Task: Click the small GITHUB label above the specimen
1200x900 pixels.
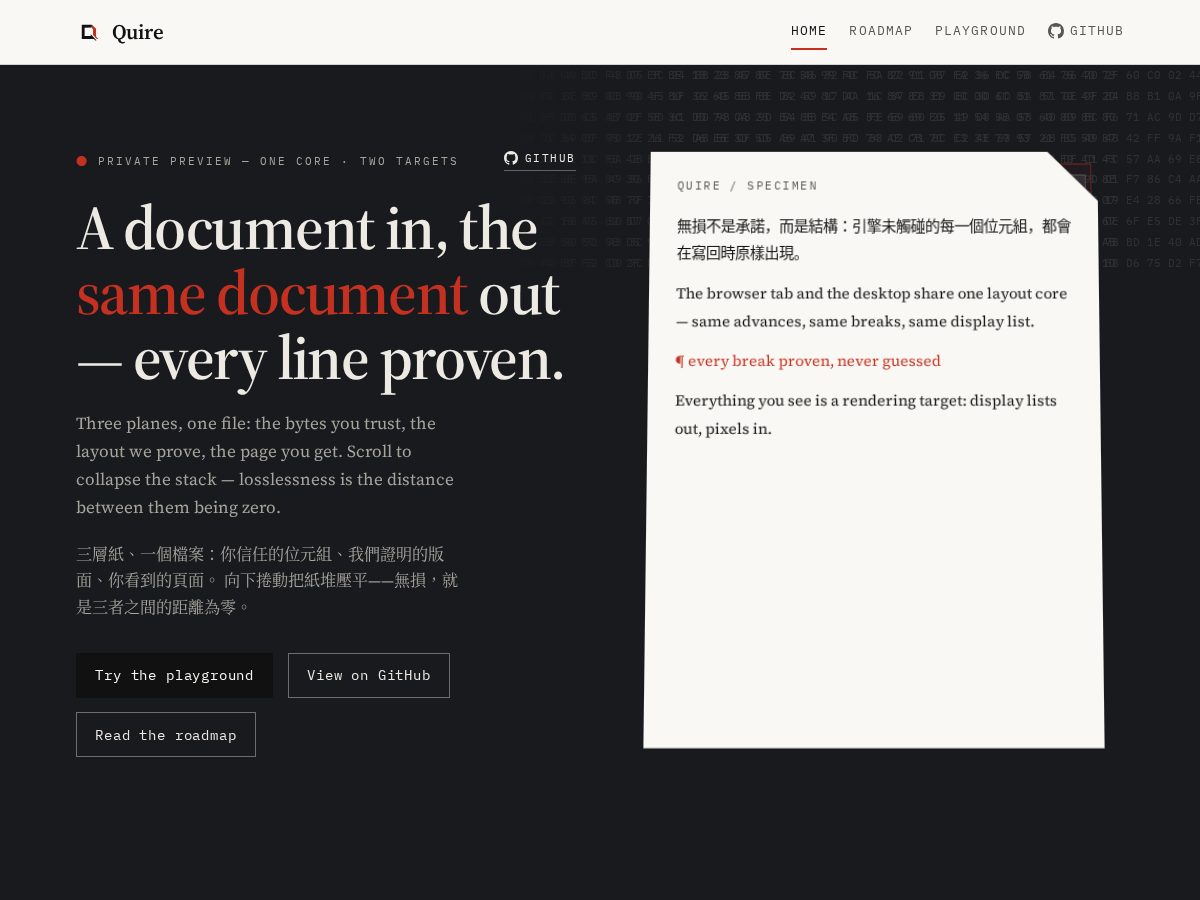Action: (x=550, y=158)
